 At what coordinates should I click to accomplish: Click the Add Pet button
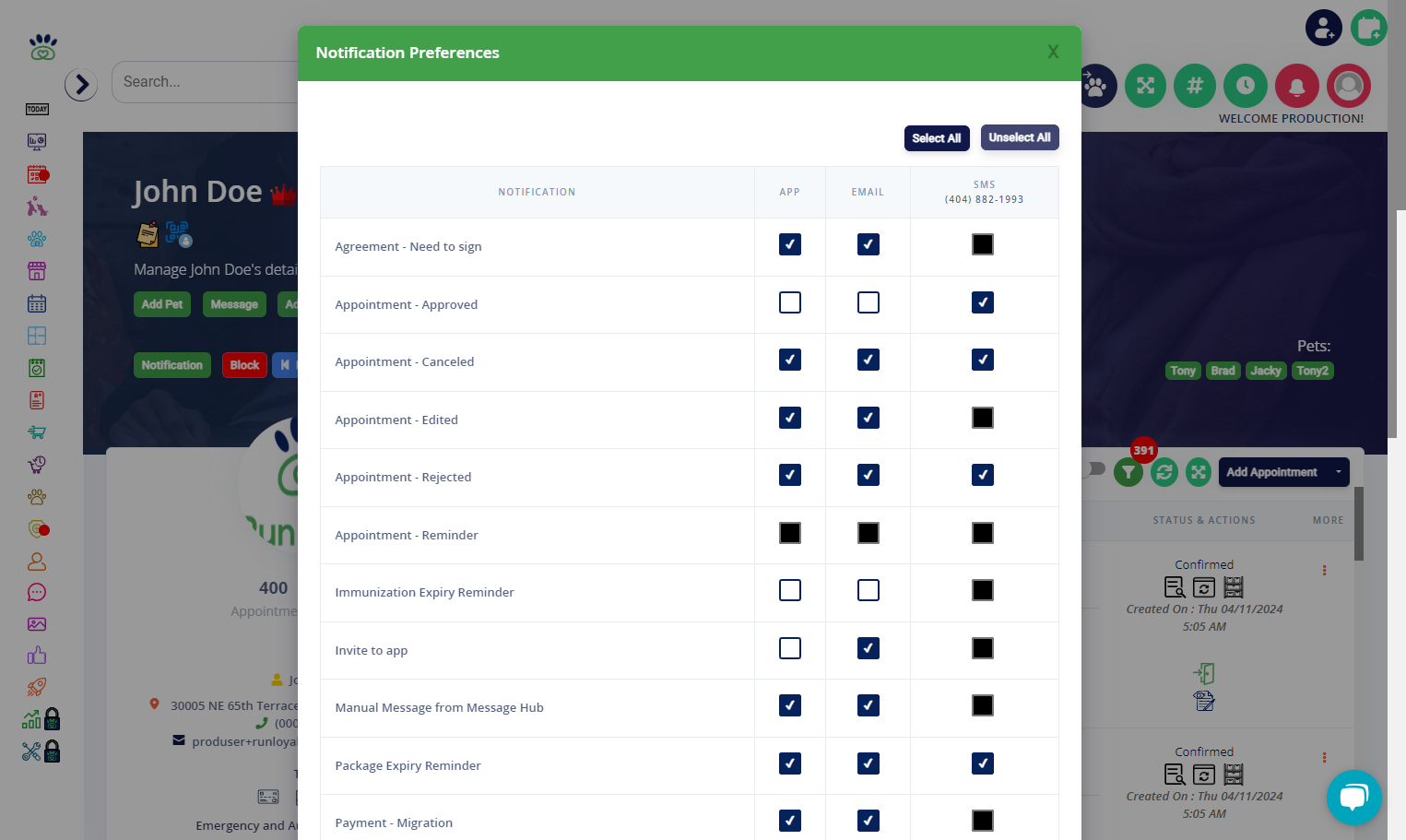pyautogui.click(x=162, y=304)
